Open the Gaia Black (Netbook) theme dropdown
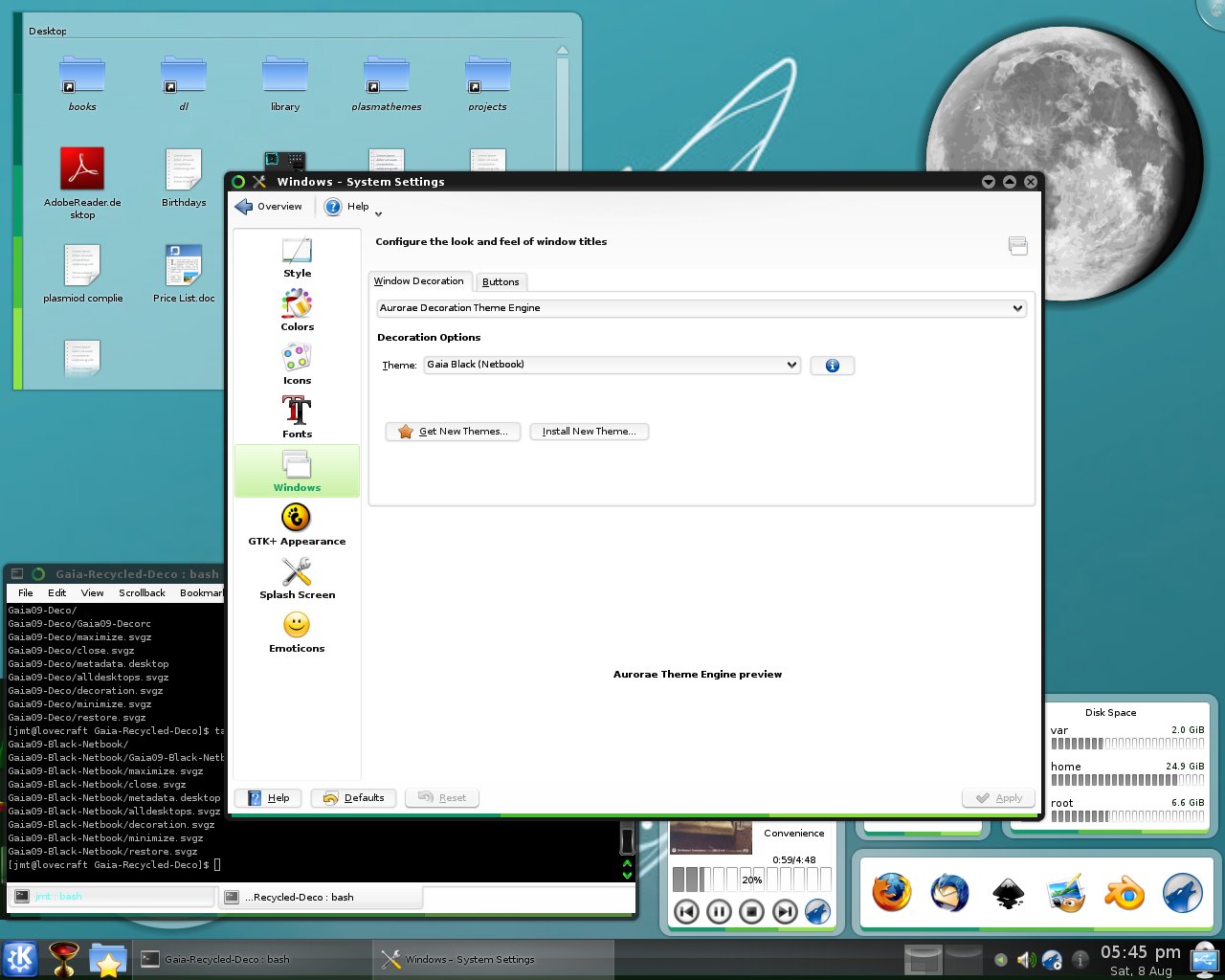This screenshot has height=980, width=1225. point(612,365)
